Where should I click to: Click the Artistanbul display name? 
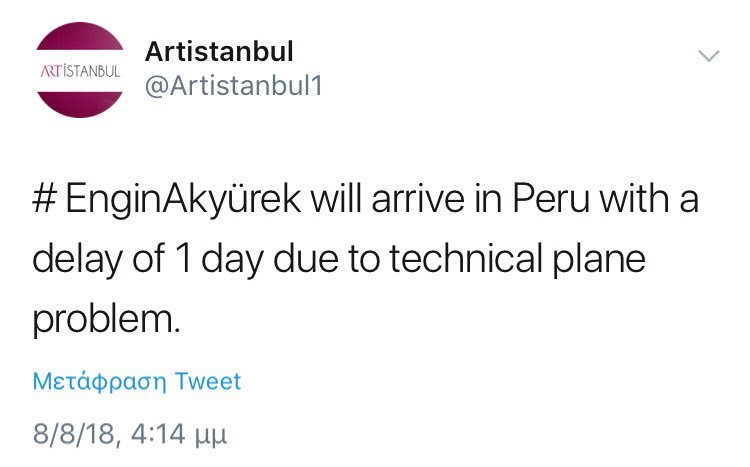[x=219, y=51]
